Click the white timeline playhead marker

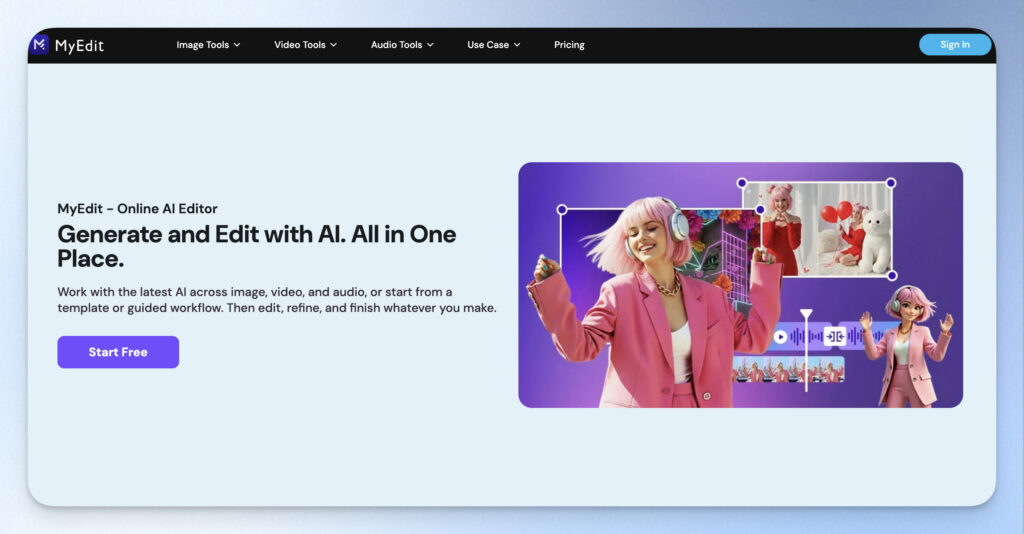[807, 351]
